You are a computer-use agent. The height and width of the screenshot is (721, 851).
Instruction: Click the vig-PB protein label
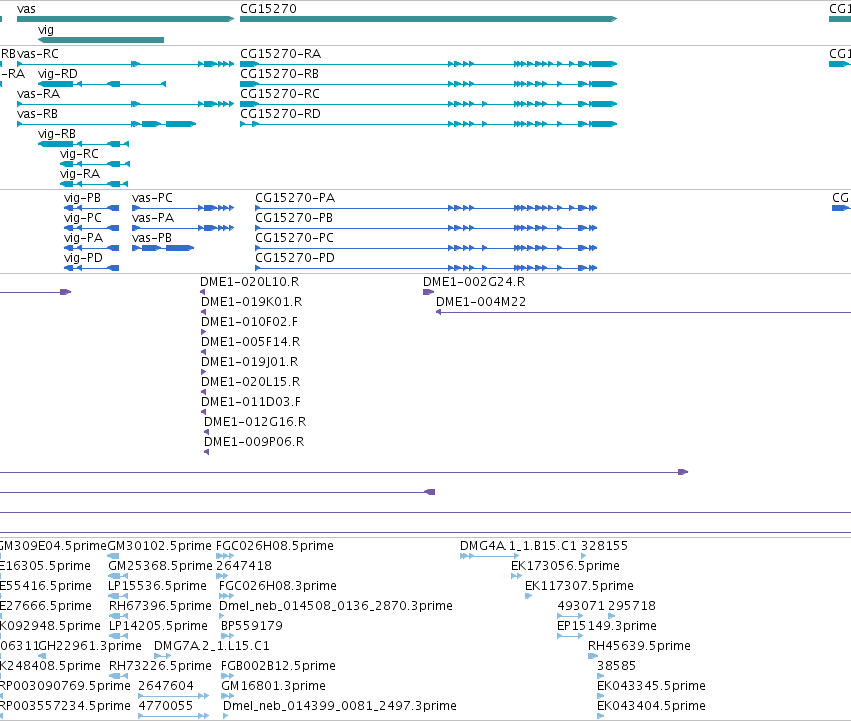(82, 198)
